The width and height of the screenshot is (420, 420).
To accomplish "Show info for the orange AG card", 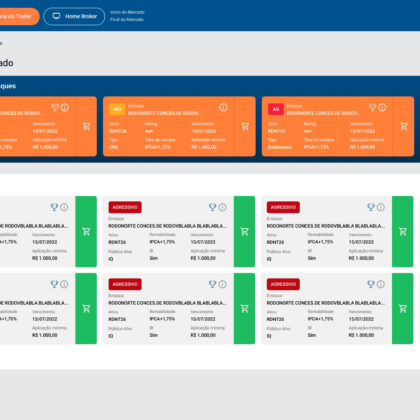I will pos(382,107).
